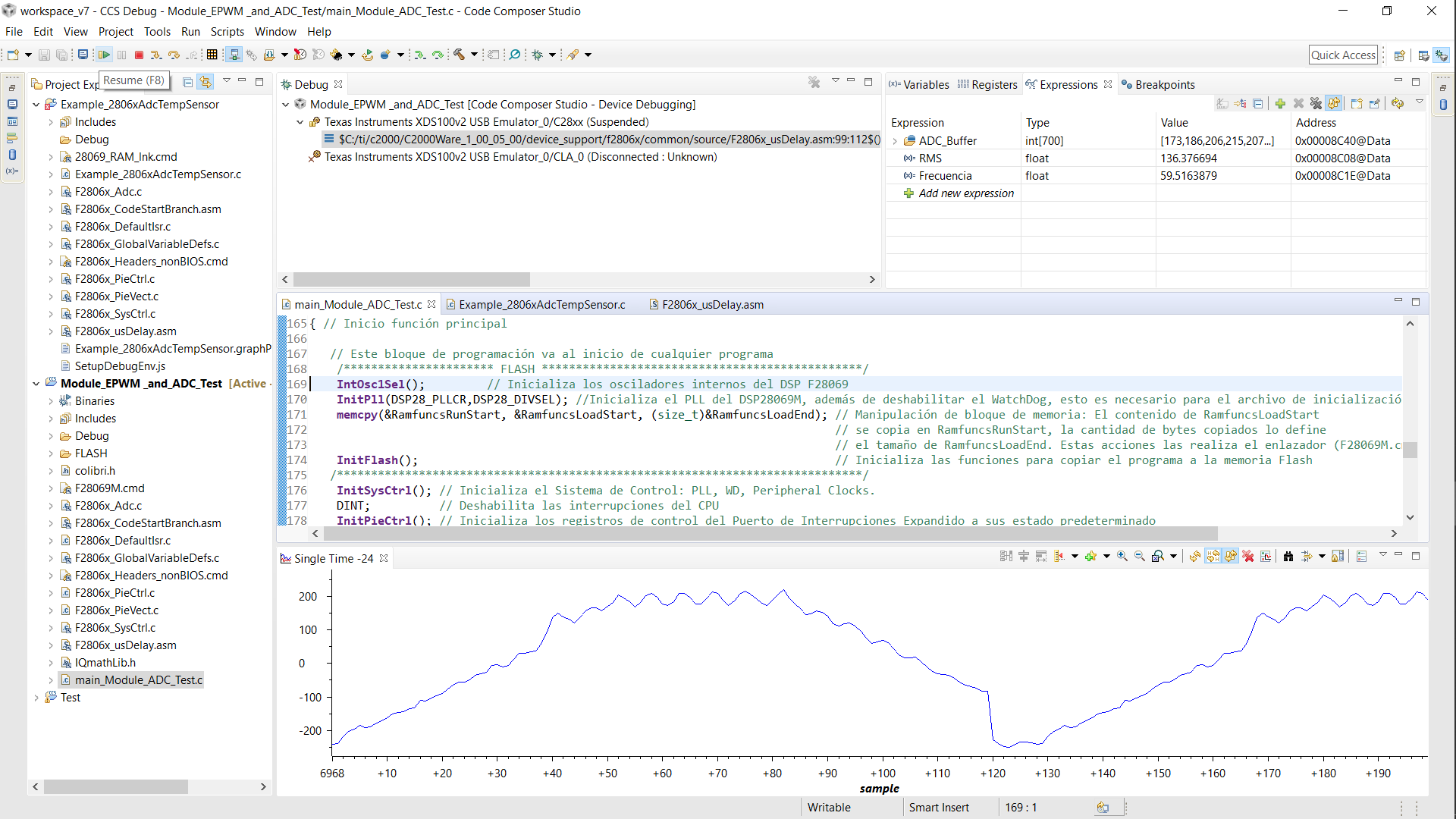Click the Save icon in main toolbar
This screenshot has height=819, width=1456.
pyautogui.click(x=44, y=55)
